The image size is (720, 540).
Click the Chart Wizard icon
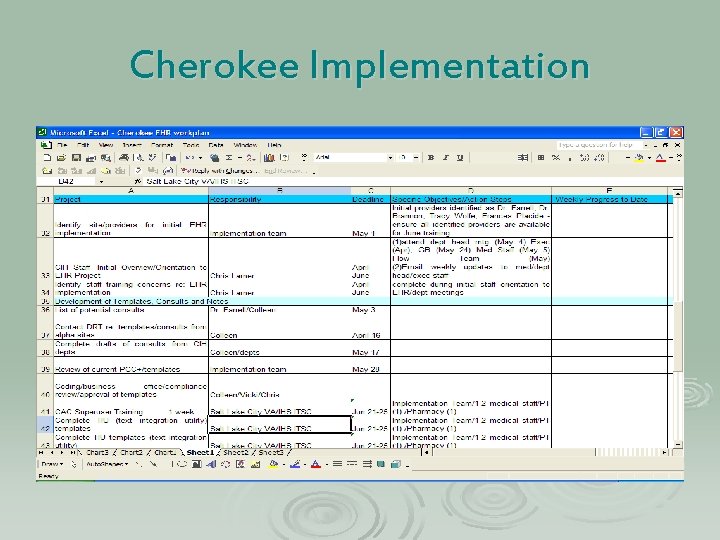[269, 158]
